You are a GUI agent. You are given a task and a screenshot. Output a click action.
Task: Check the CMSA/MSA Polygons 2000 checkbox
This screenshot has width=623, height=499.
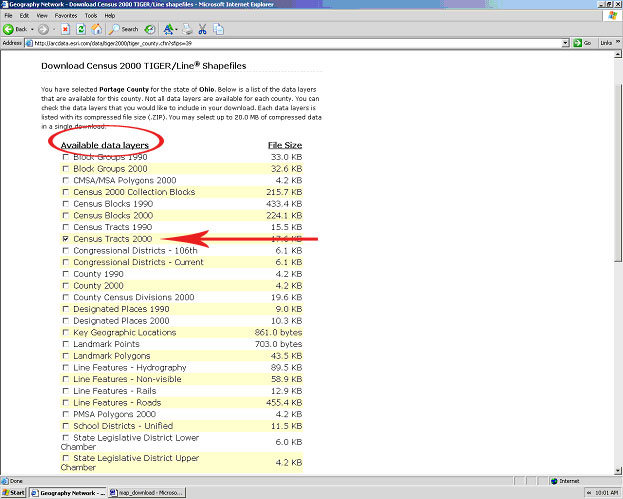[66, 180]
